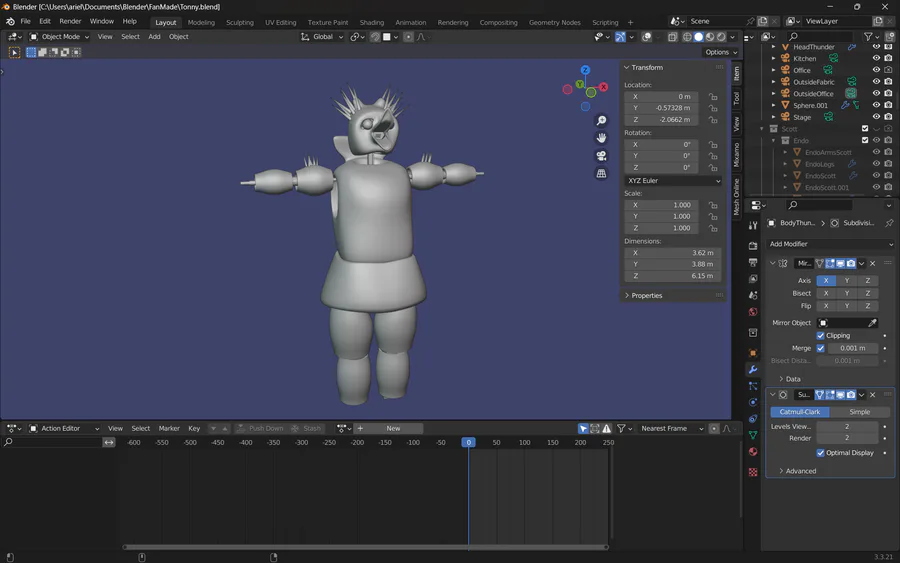Remove the Mirror modifier with X
The width and height of the screenshot is (900, 563).
(872, 263)
